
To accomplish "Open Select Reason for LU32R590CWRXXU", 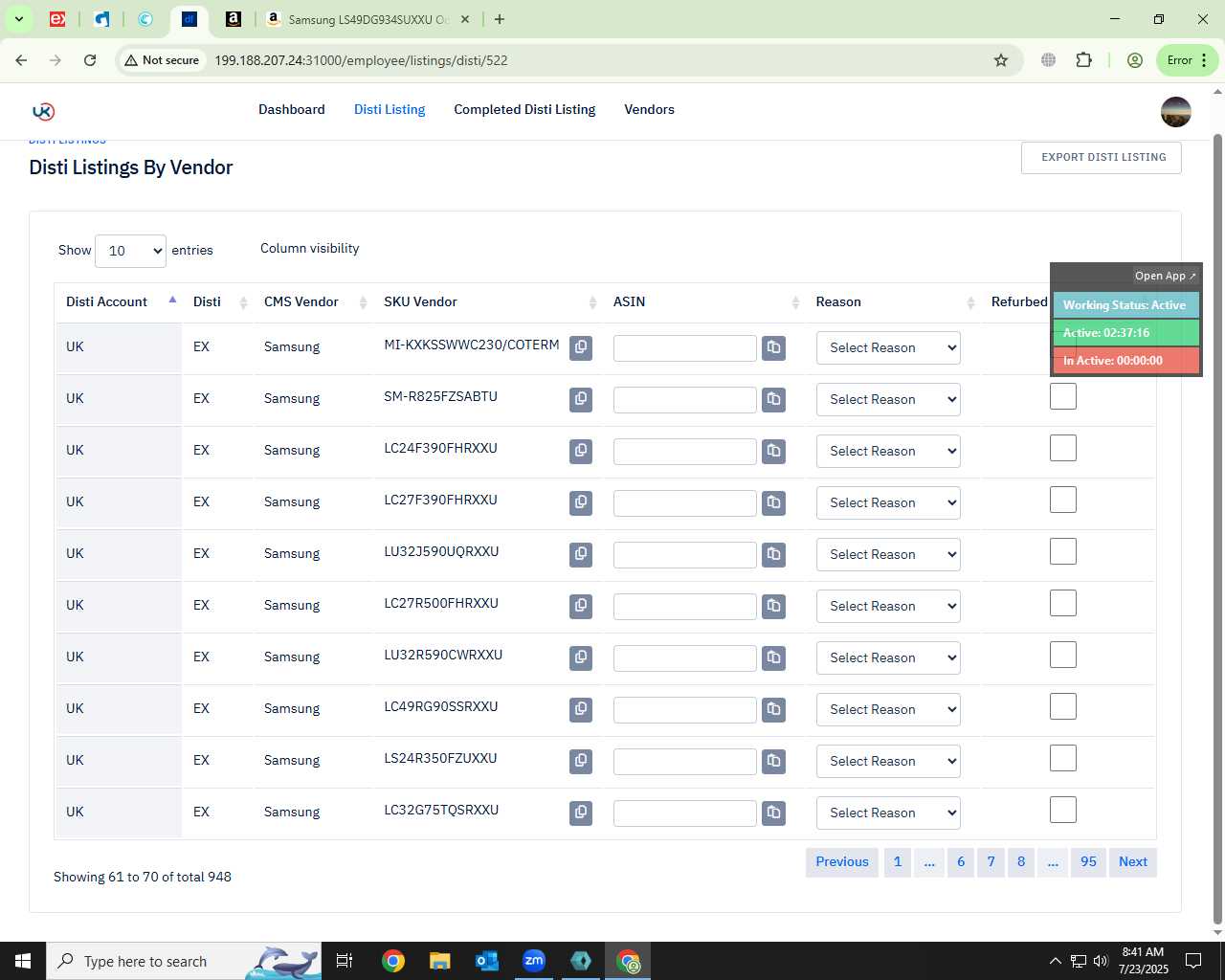I will [x=888, y=657].
